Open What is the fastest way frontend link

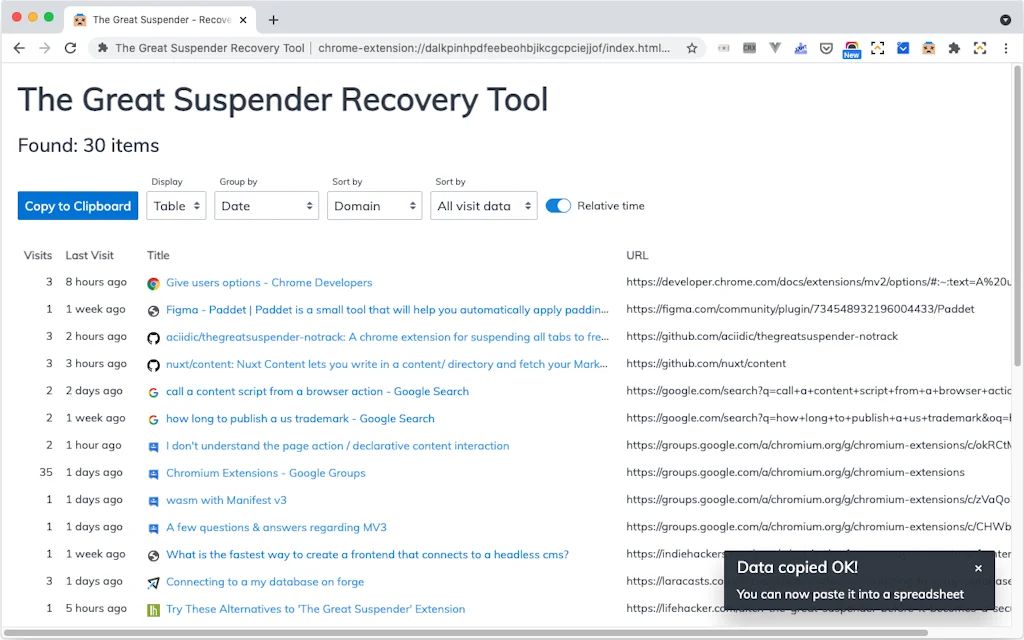tap(367, 554)
